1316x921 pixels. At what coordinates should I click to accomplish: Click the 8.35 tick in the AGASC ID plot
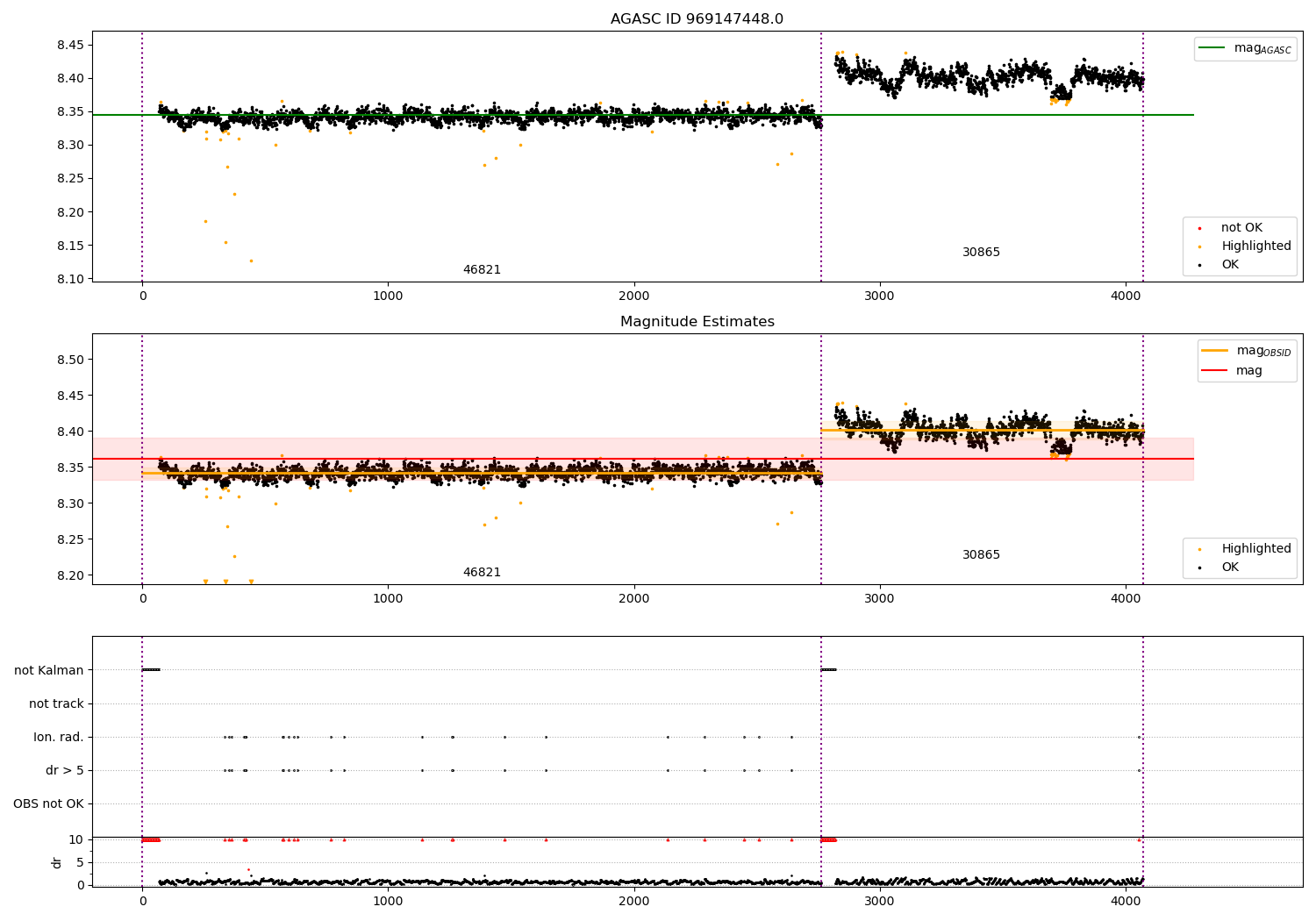tap(70, 111)
